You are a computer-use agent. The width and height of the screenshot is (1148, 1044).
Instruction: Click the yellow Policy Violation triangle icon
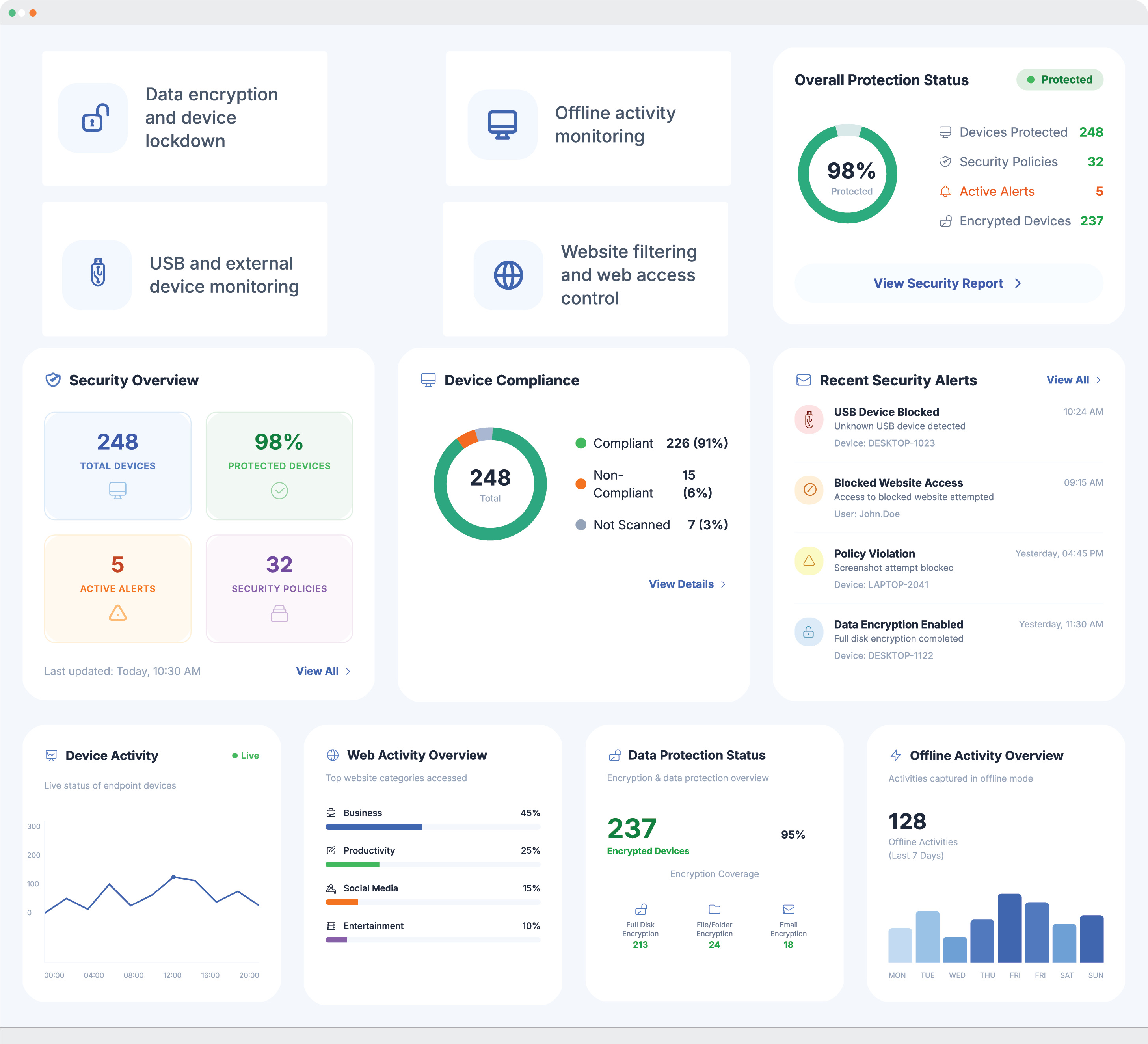coord(809,561)
